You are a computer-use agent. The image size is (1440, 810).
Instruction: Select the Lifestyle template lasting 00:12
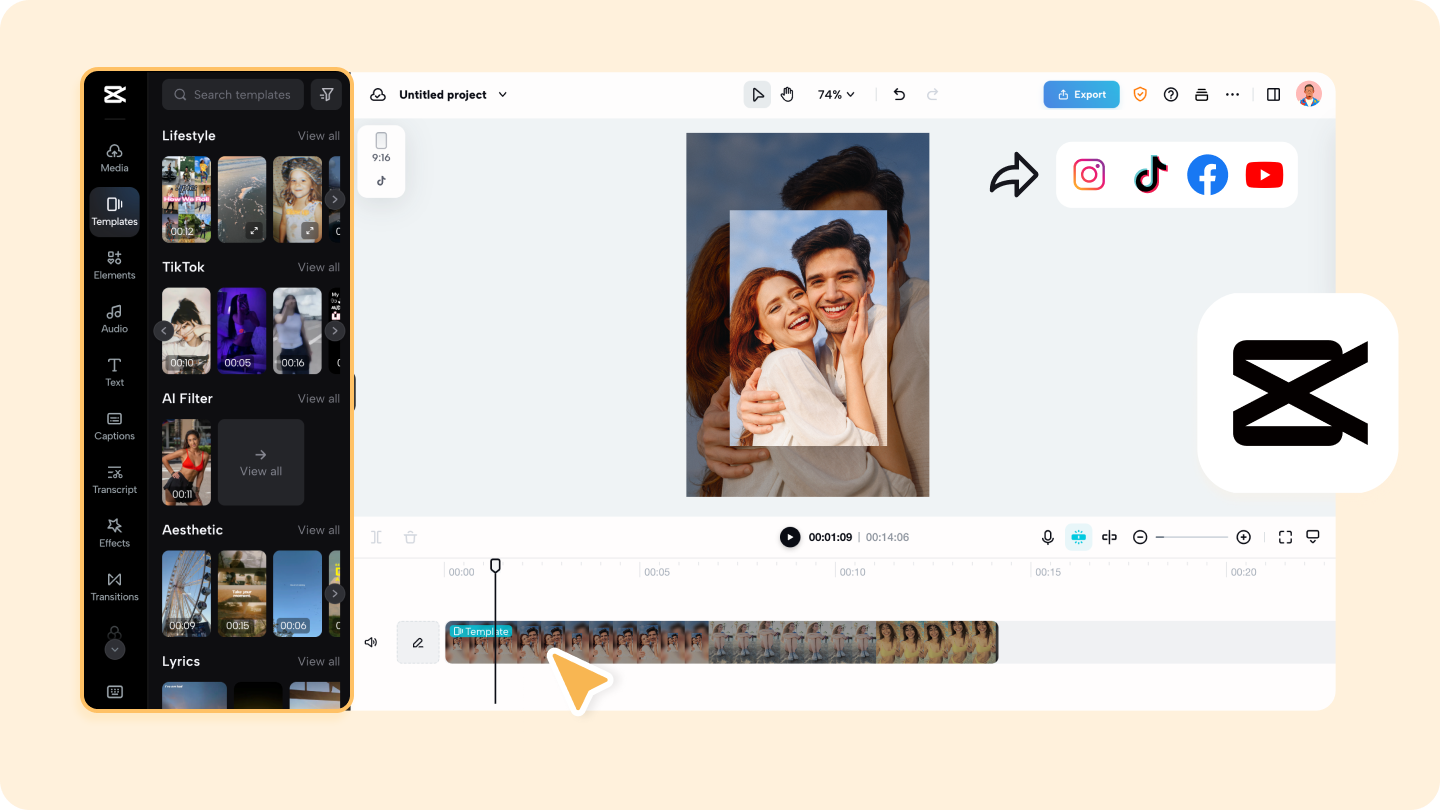[187, 199]
